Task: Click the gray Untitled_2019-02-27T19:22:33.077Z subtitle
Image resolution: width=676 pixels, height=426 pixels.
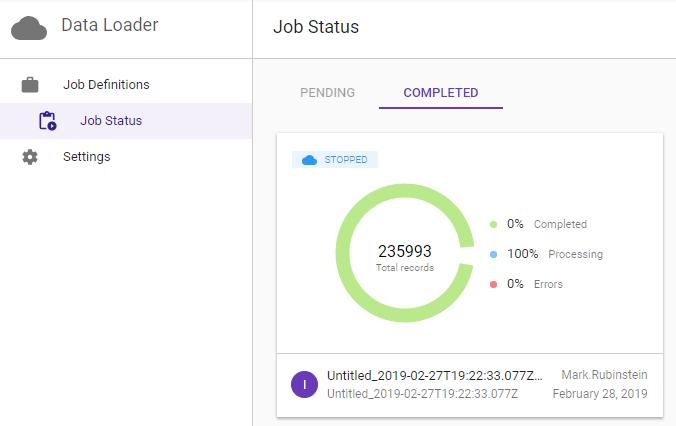Action: tap(422, 394)
